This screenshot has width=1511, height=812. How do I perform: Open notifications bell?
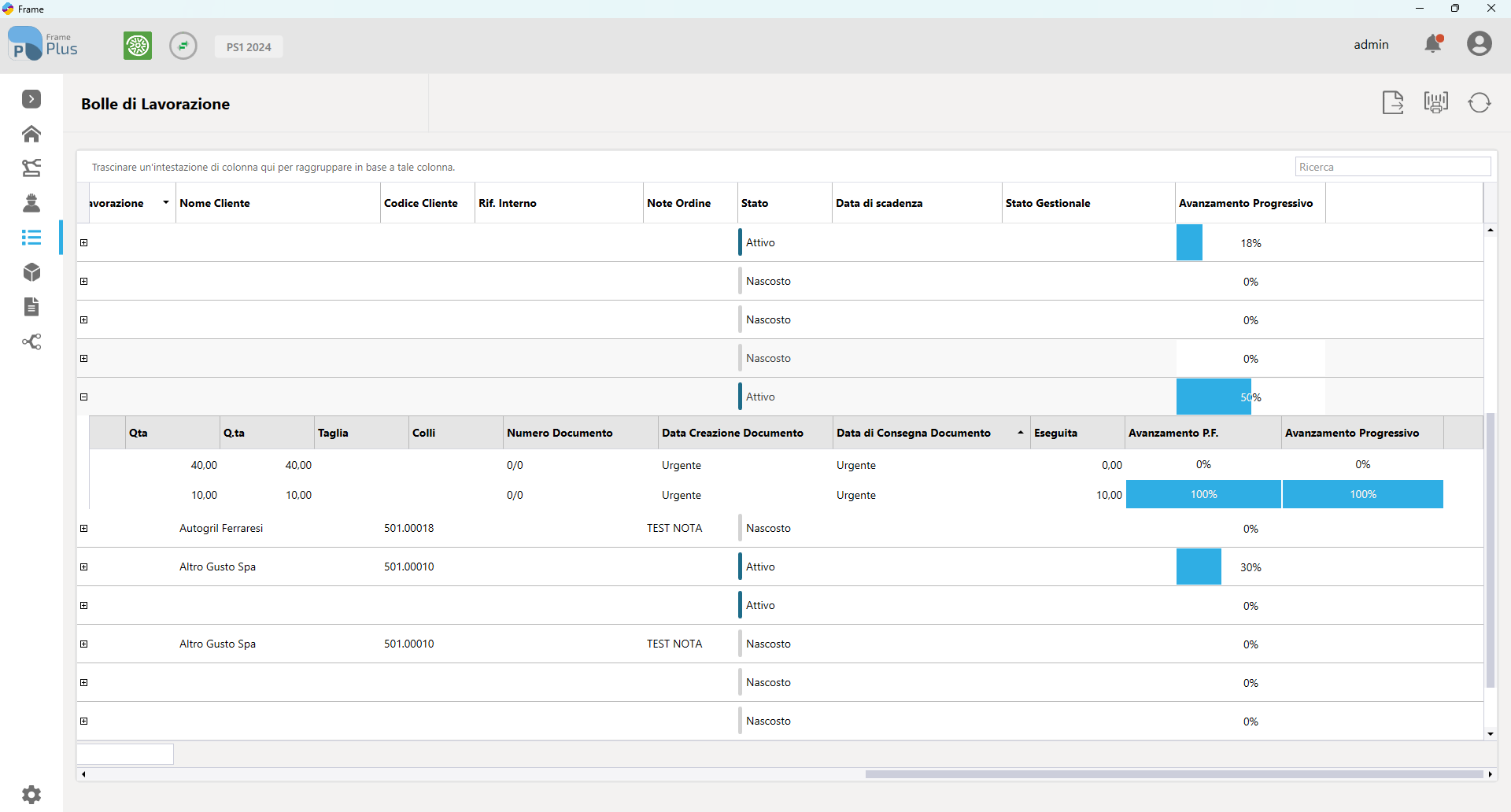pos(1434,44)
